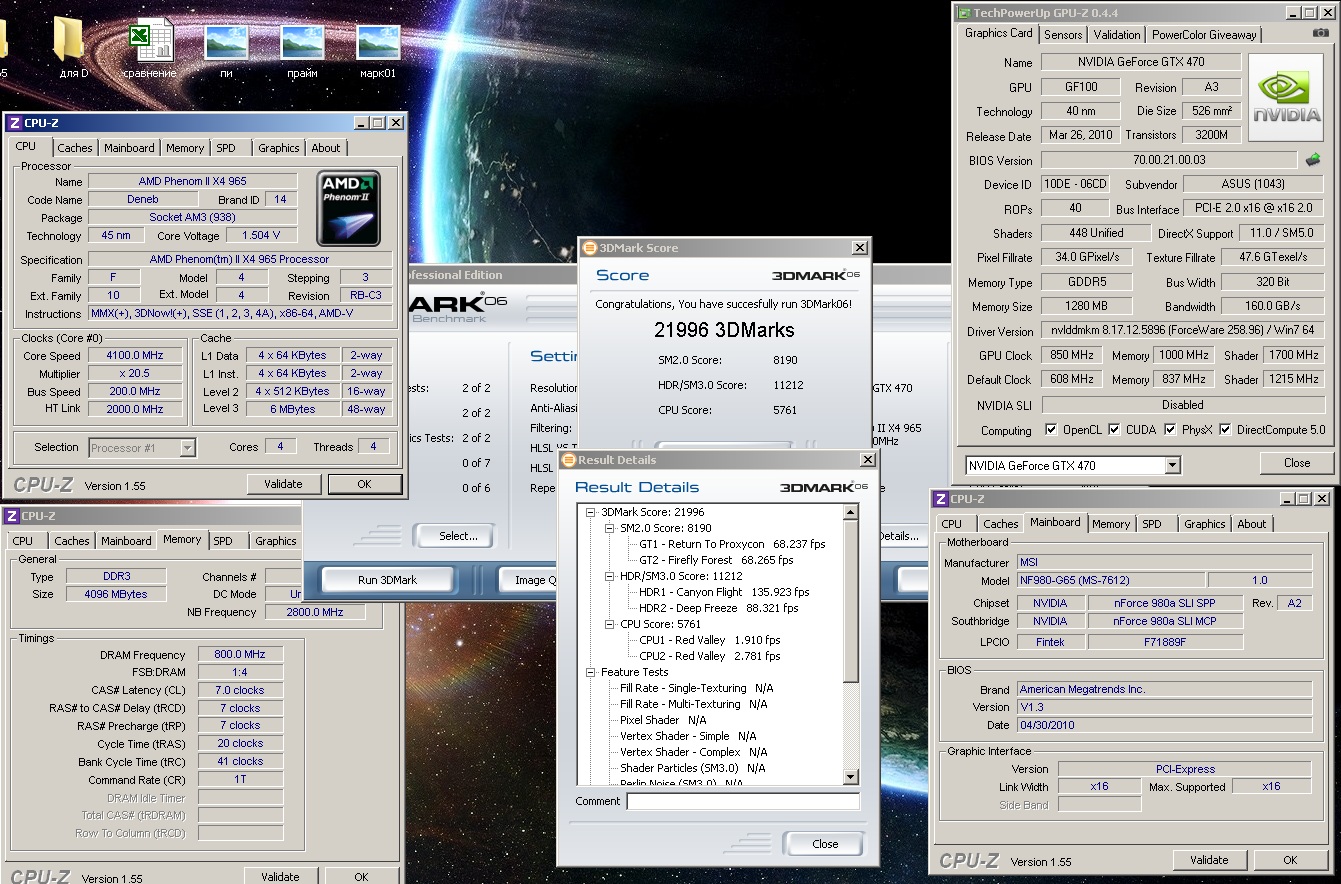Click the save BIOS chip icon in GPU-Z

click(x=1313, y=160)
